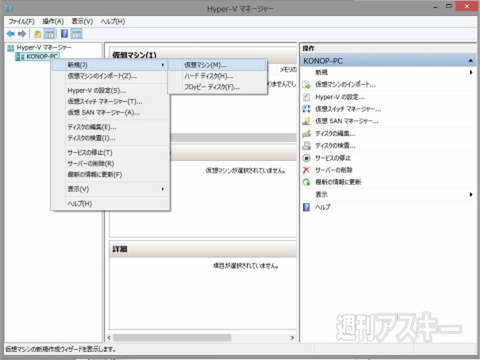Image resolution: width=480 pixels, height=360 pixels.
Task: Open the 表示(V) menu bar item
Action: tap(82, 21)
